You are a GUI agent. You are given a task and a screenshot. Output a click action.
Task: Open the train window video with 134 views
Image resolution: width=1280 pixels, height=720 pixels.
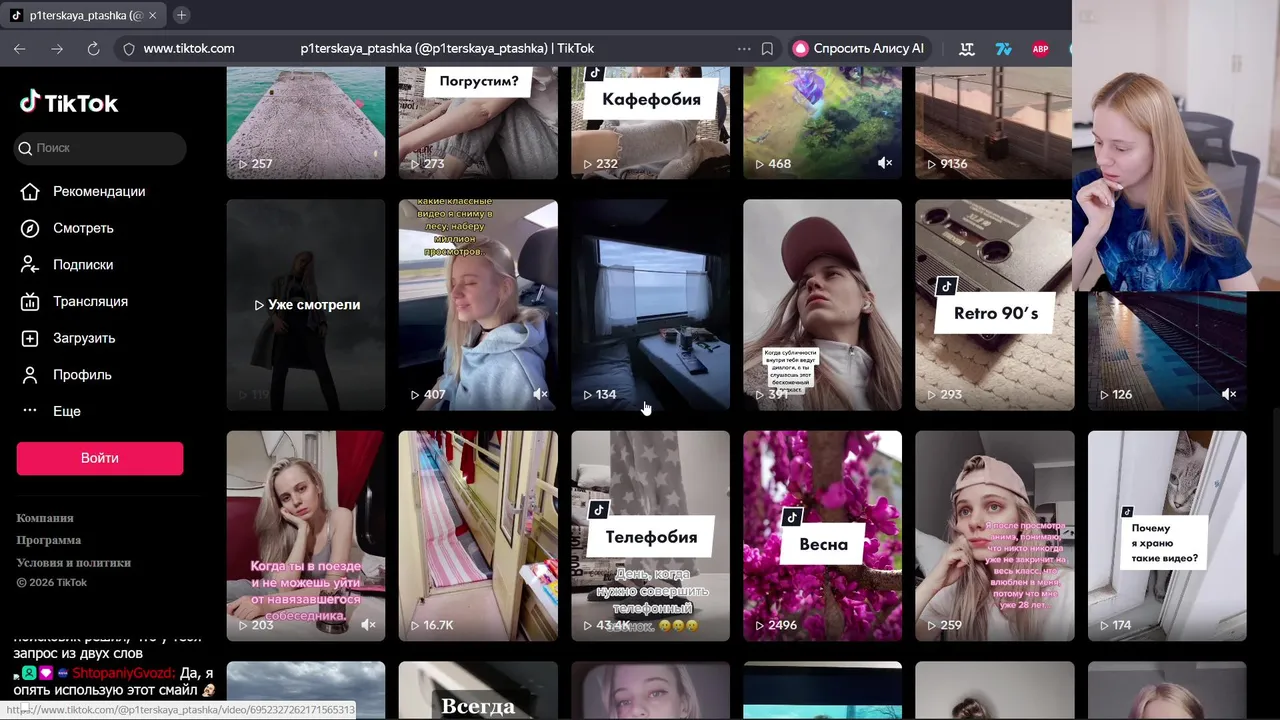click(x=650, y=305)
